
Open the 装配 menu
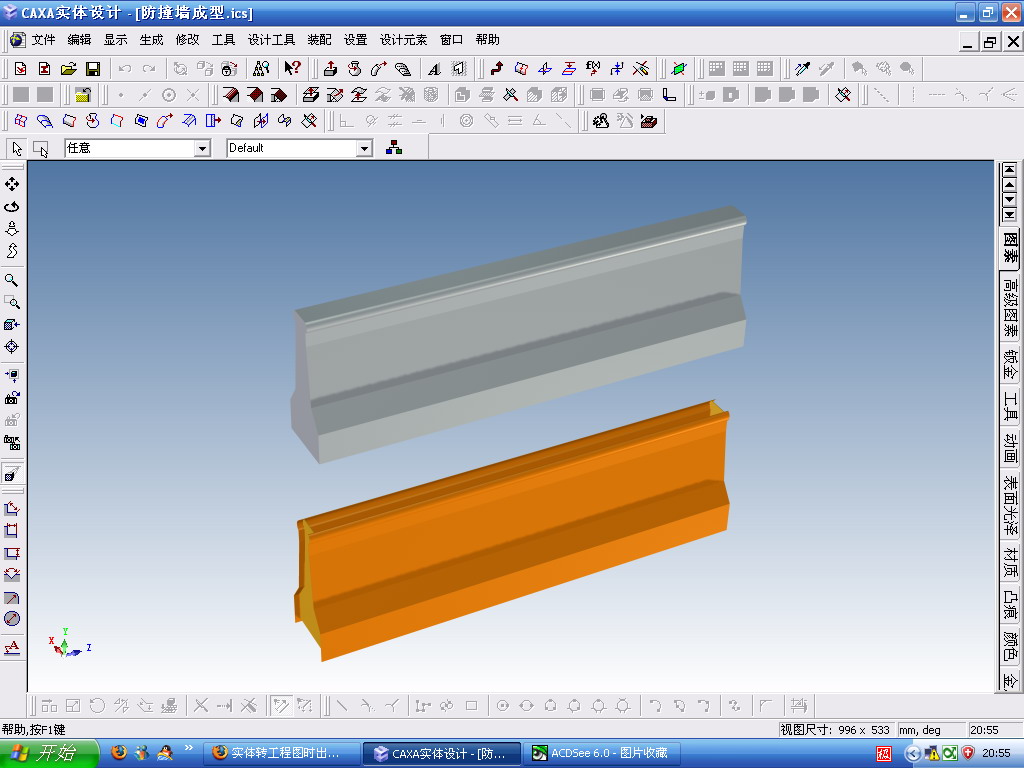click(319, 40)
